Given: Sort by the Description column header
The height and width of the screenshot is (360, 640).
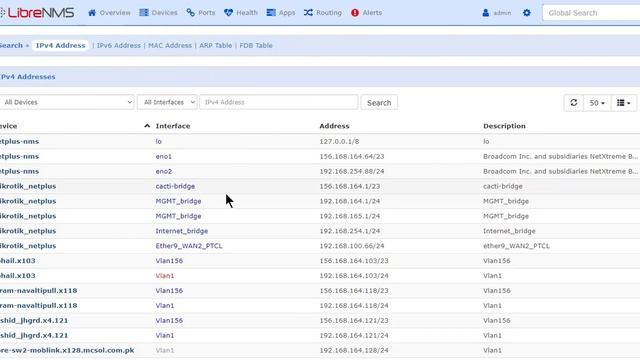Looking at the screenshot, I should pyautogui.click(x=504, y=126).
